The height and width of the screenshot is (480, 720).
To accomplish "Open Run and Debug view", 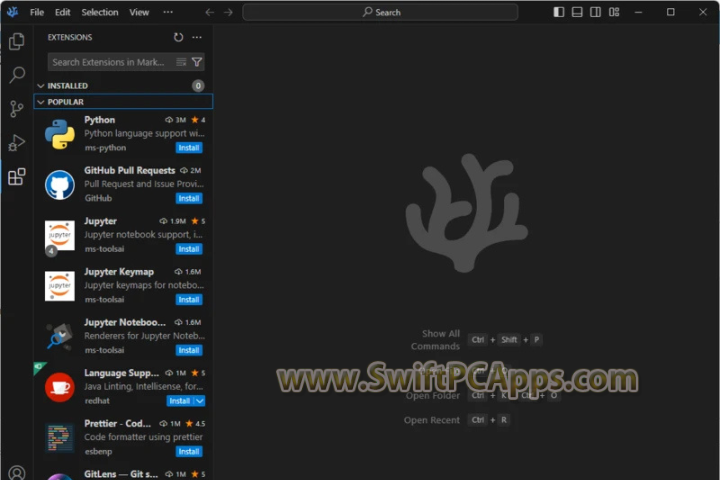I will [x=17, y=143].
